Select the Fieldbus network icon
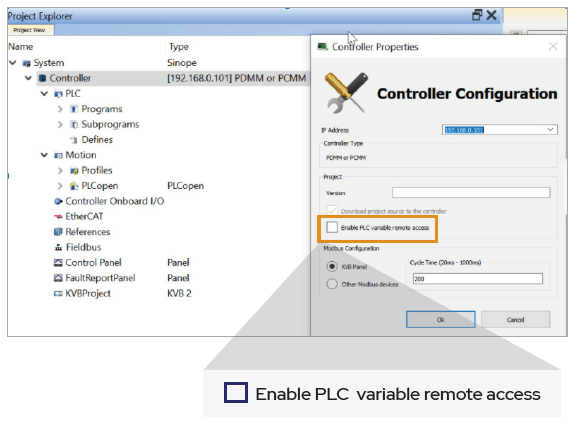Viewport: 577px width, 425px height. pyautogui.click(x=58, y=248)
